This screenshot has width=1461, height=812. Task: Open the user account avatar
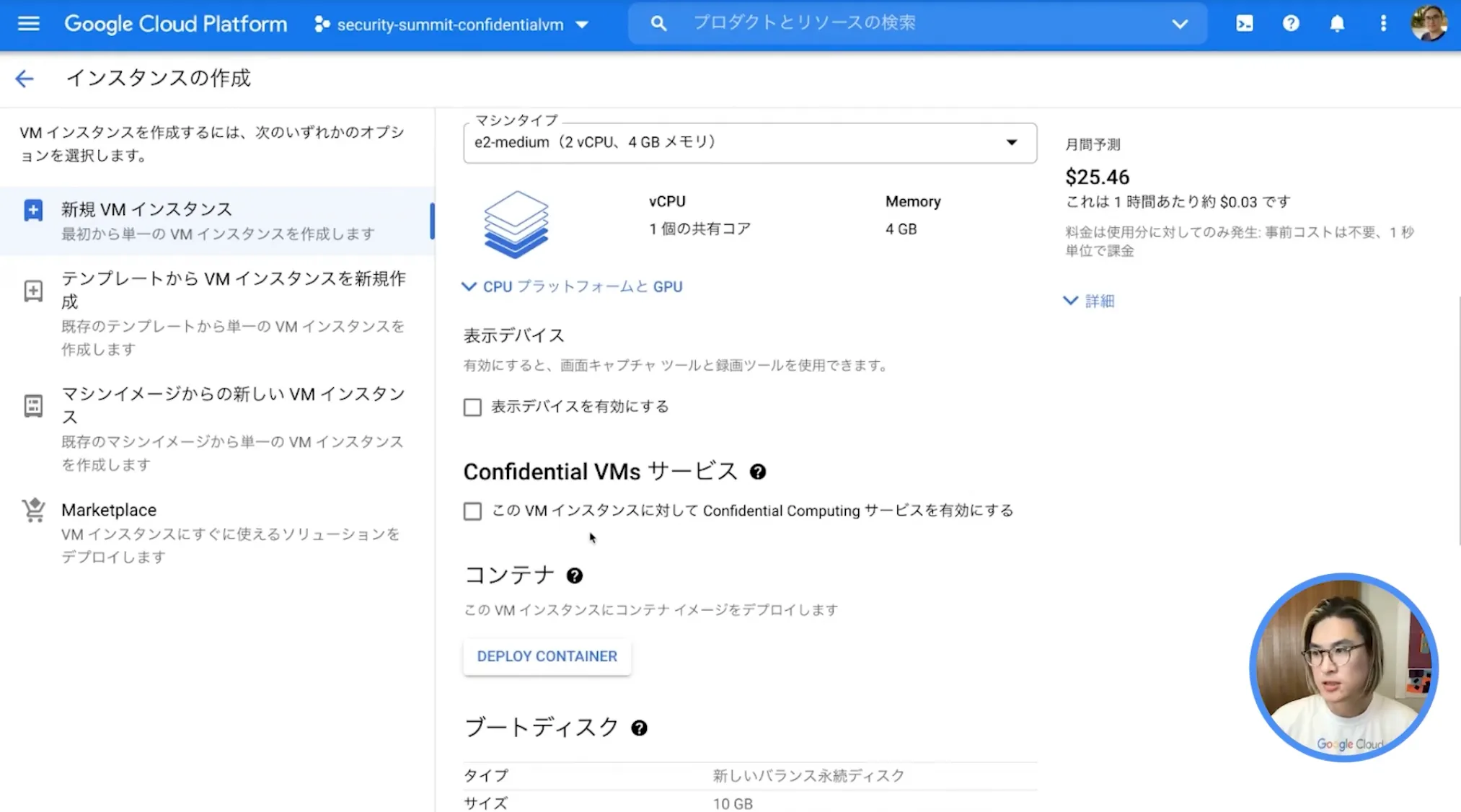tap(1429, 24)
